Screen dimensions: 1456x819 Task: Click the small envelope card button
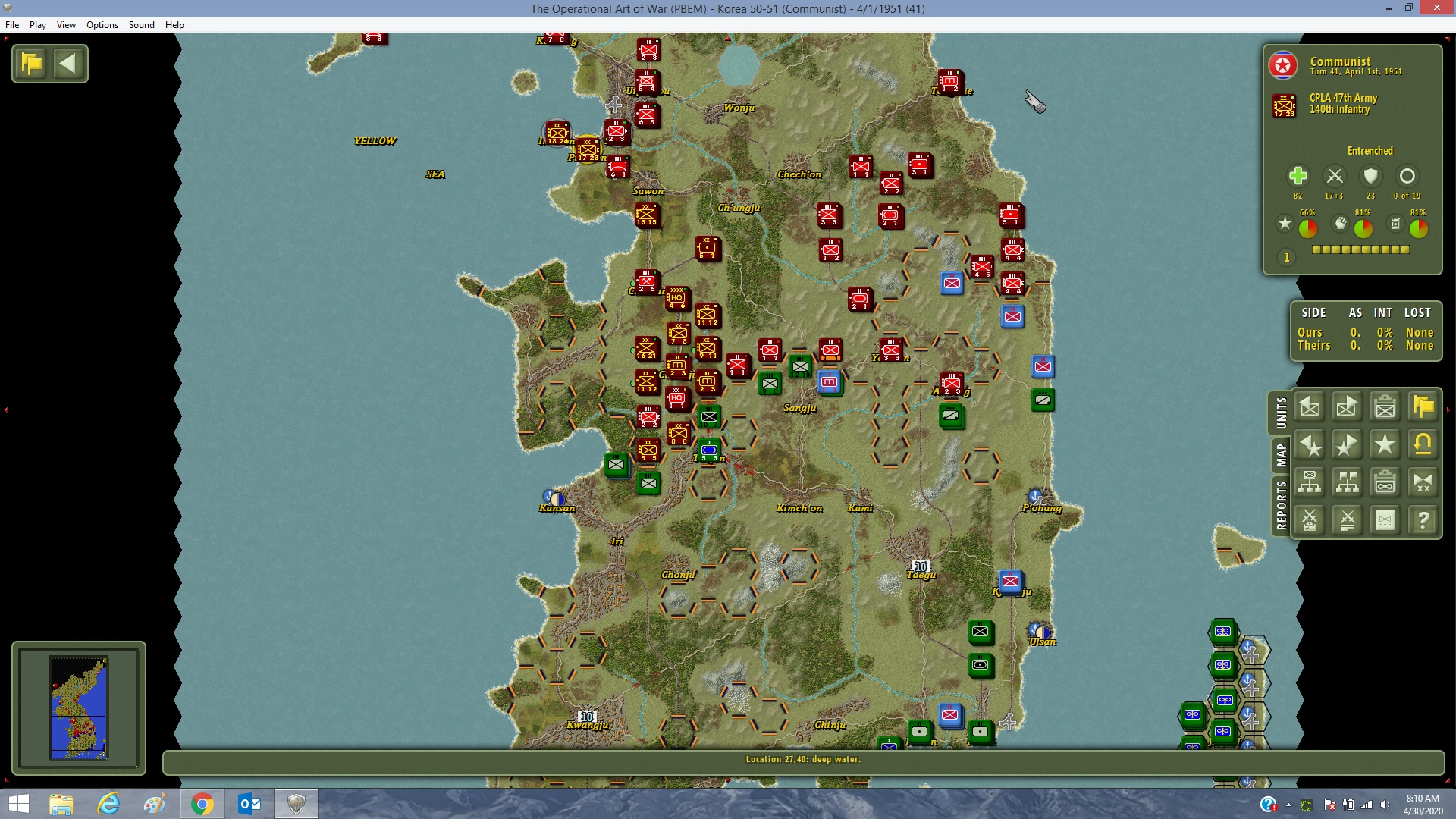[x=1385, y=520]
